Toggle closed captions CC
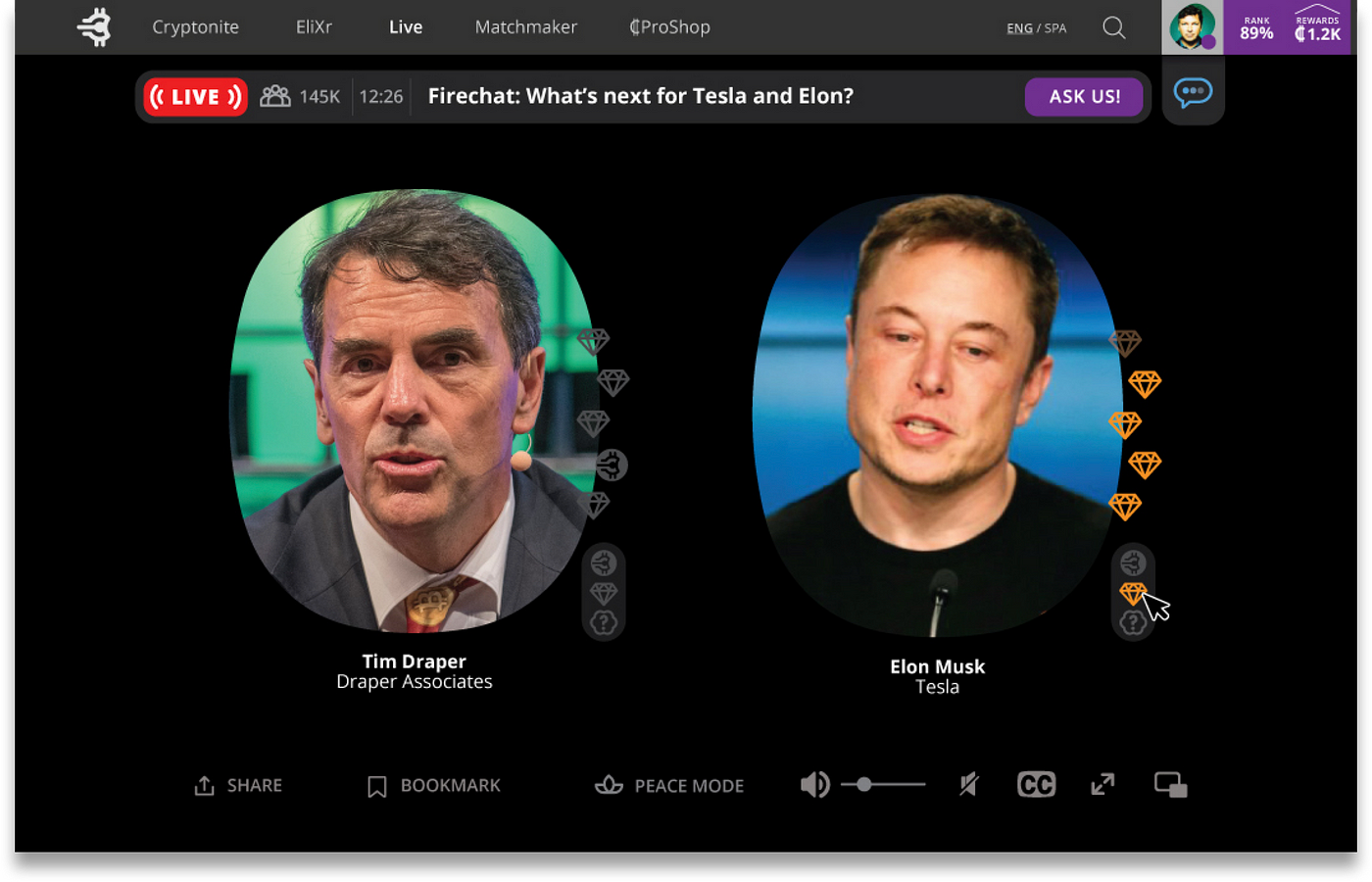 [x=1037, y=785]
